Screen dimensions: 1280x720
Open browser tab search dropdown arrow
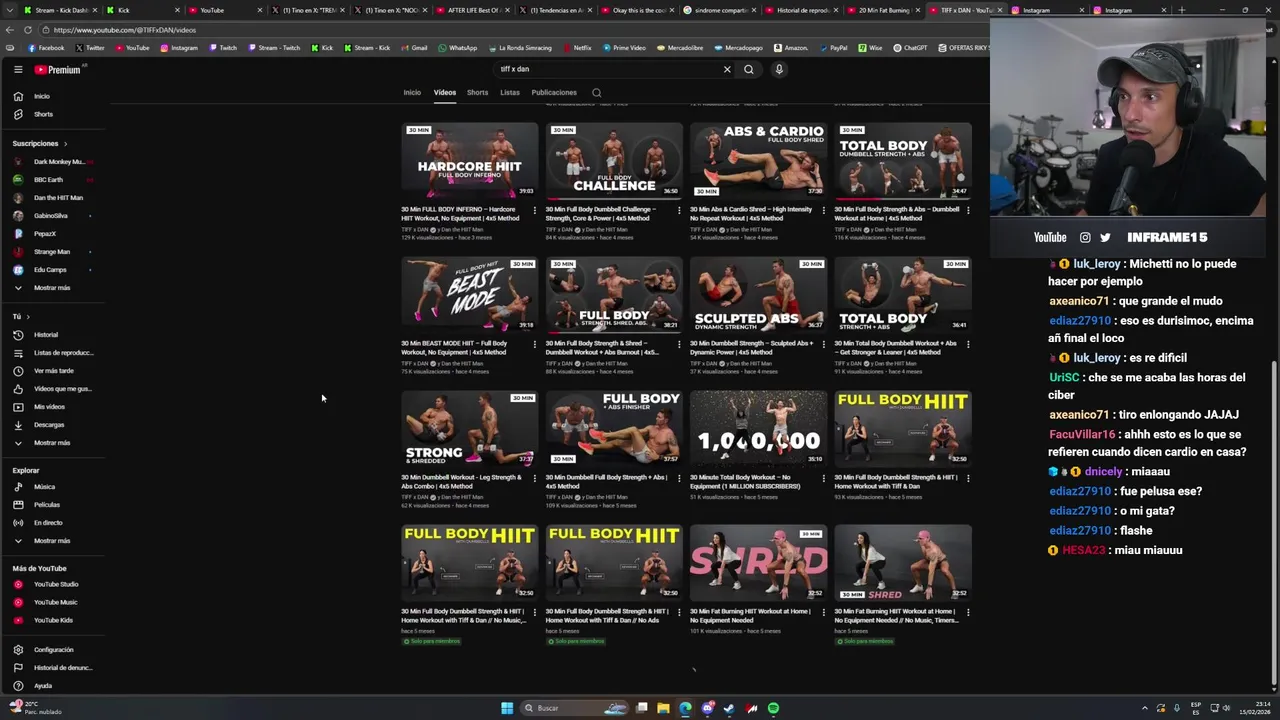[9, 10]
